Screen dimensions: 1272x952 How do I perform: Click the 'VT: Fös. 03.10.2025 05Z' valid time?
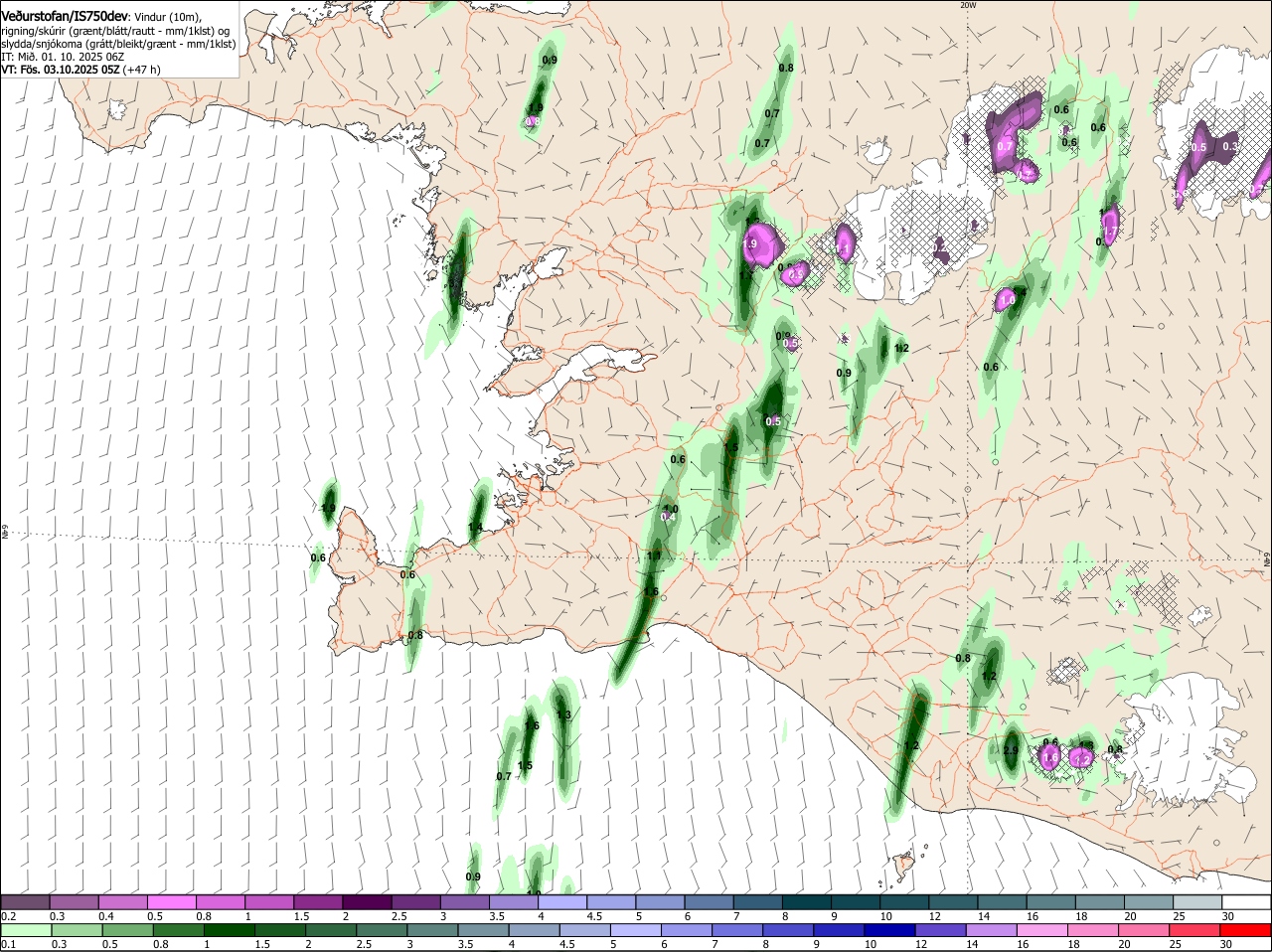pyautogui.click(x=61, y=70)
